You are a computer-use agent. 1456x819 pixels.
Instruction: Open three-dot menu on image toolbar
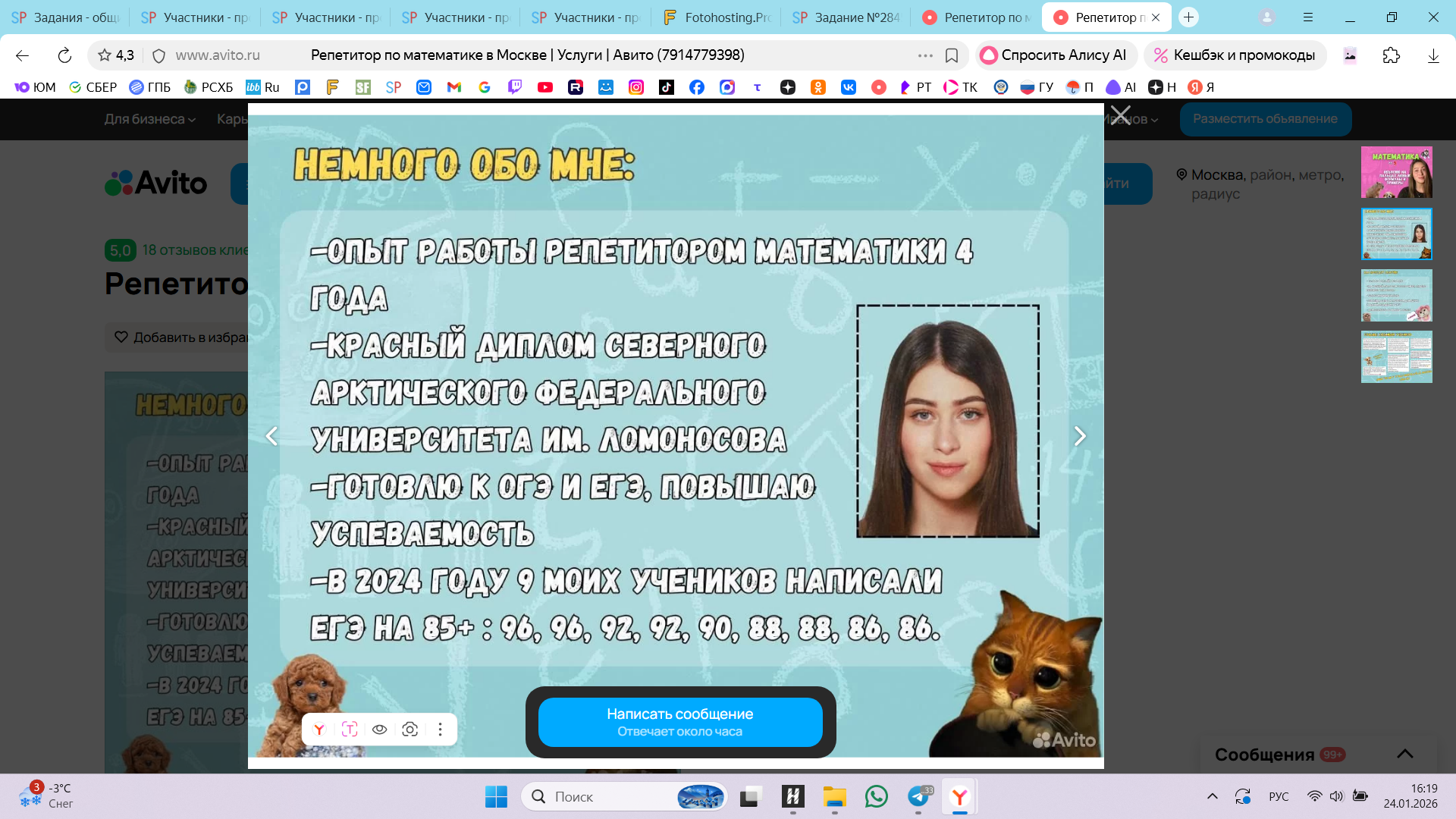pos(440,730)
